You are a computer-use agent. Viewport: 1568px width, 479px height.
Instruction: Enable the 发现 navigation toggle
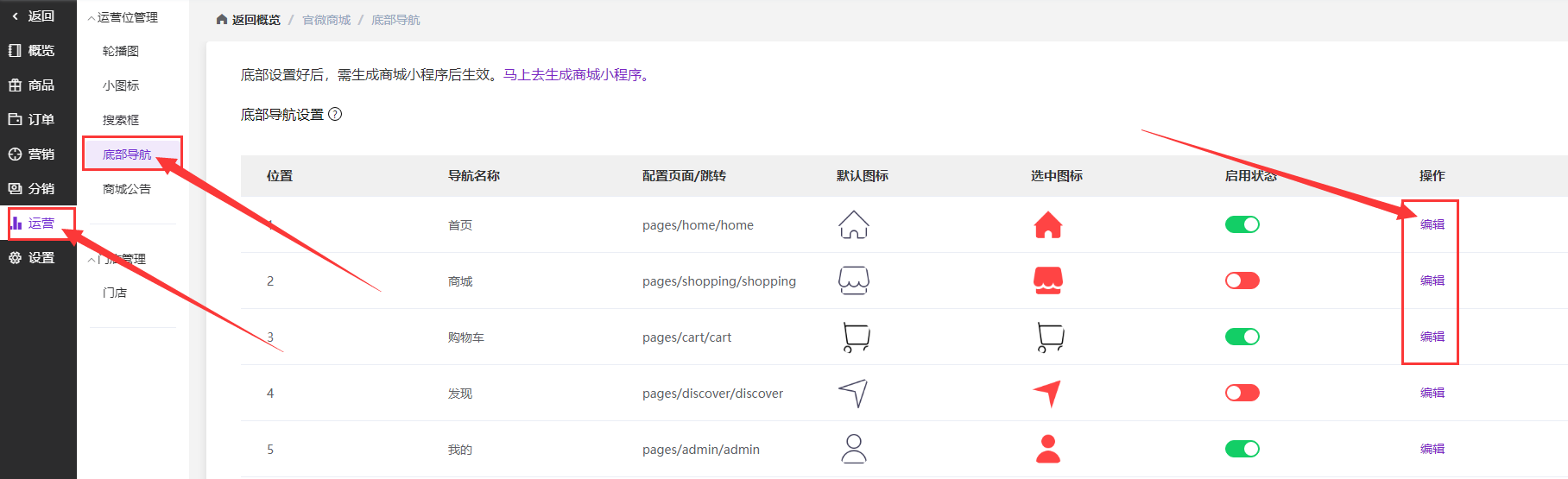point(1242,393)
